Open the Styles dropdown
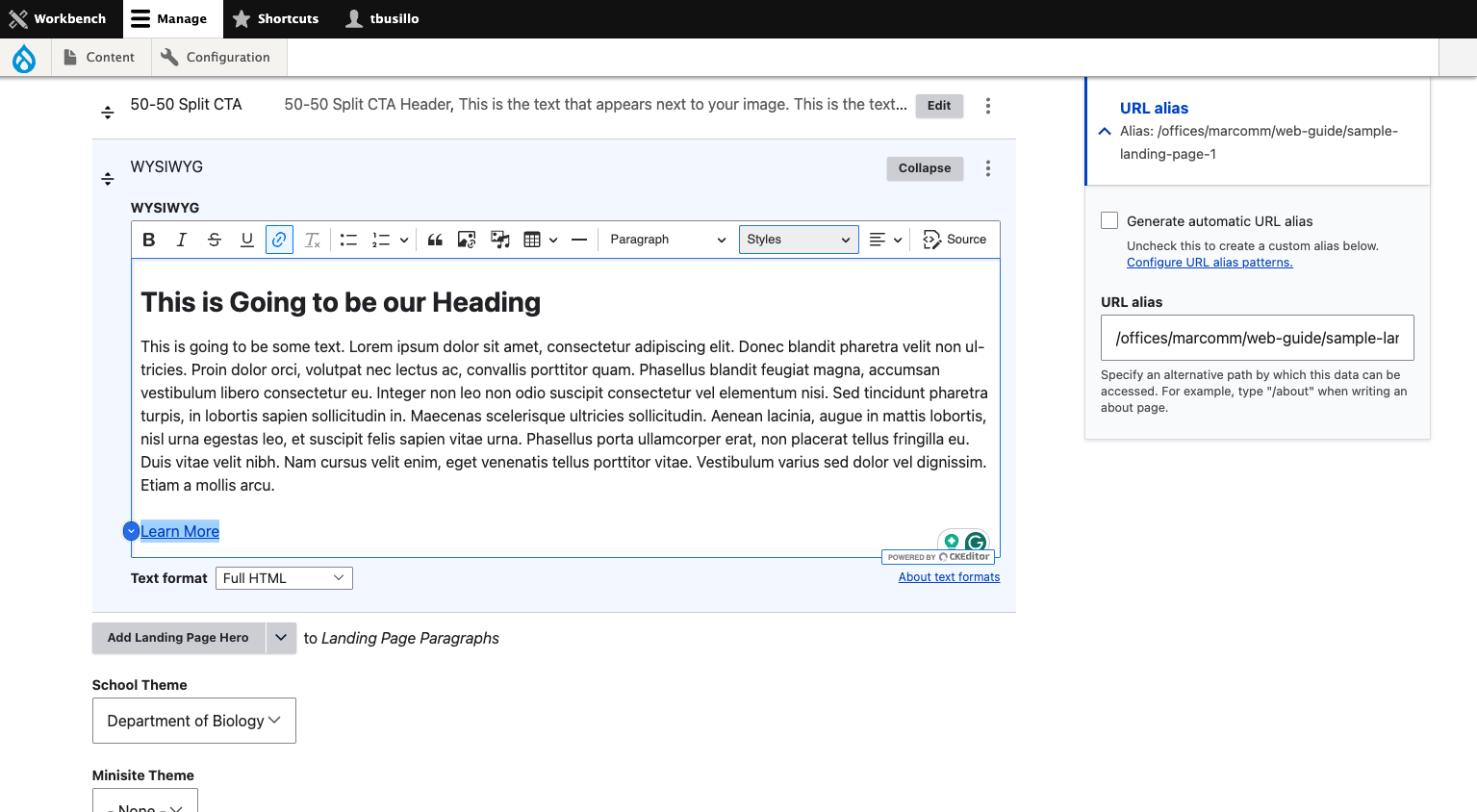 (x=799, y=240)
